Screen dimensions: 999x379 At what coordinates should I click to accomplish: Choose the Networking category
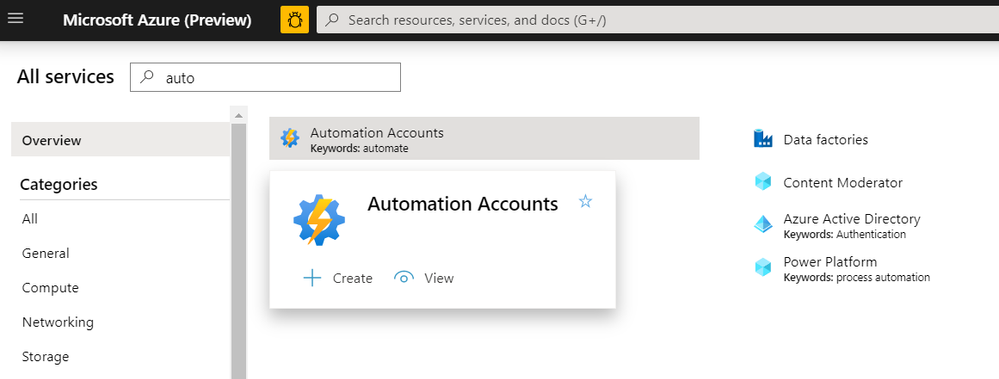point(58,322)
